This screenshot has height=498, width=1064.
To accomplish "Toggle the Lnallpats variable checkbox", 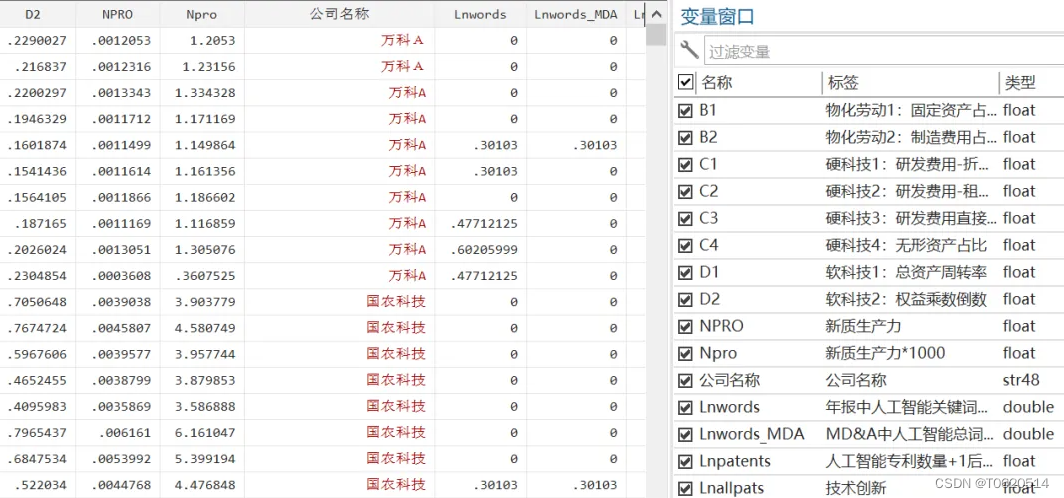I will pyautogui.click(x=685, y=488).
